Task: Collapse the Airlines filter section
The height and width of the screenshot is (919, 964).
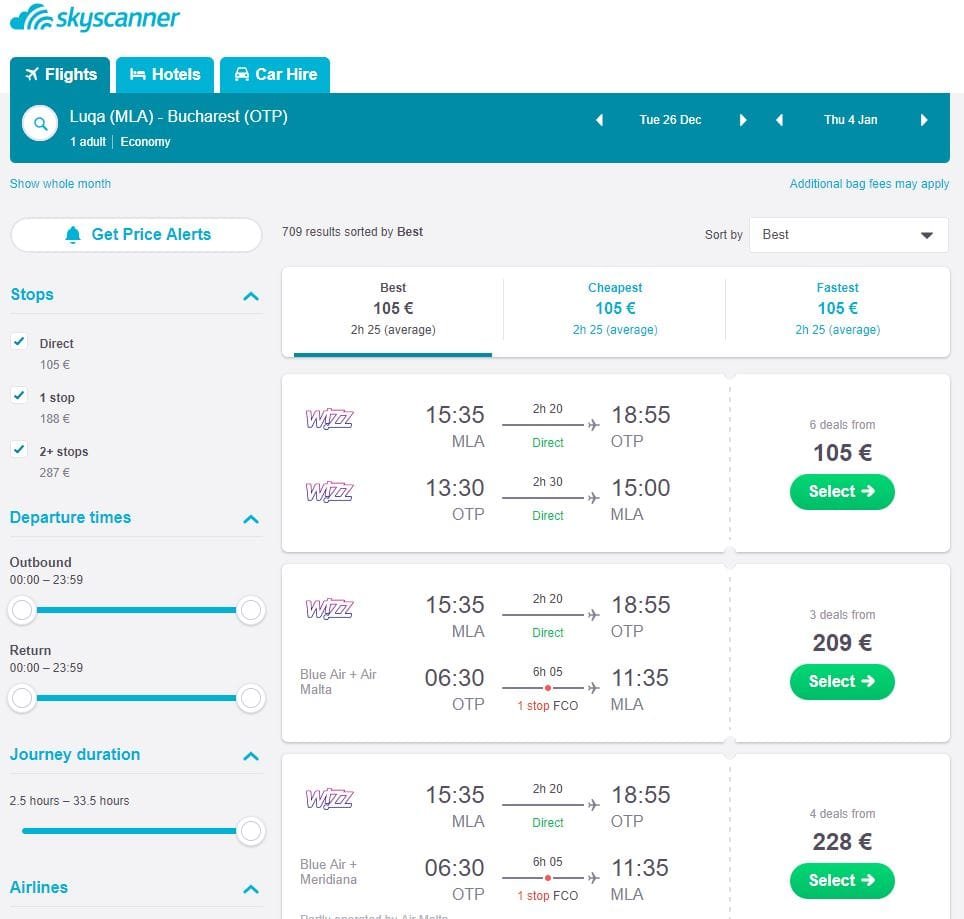Action: point(251,889)
